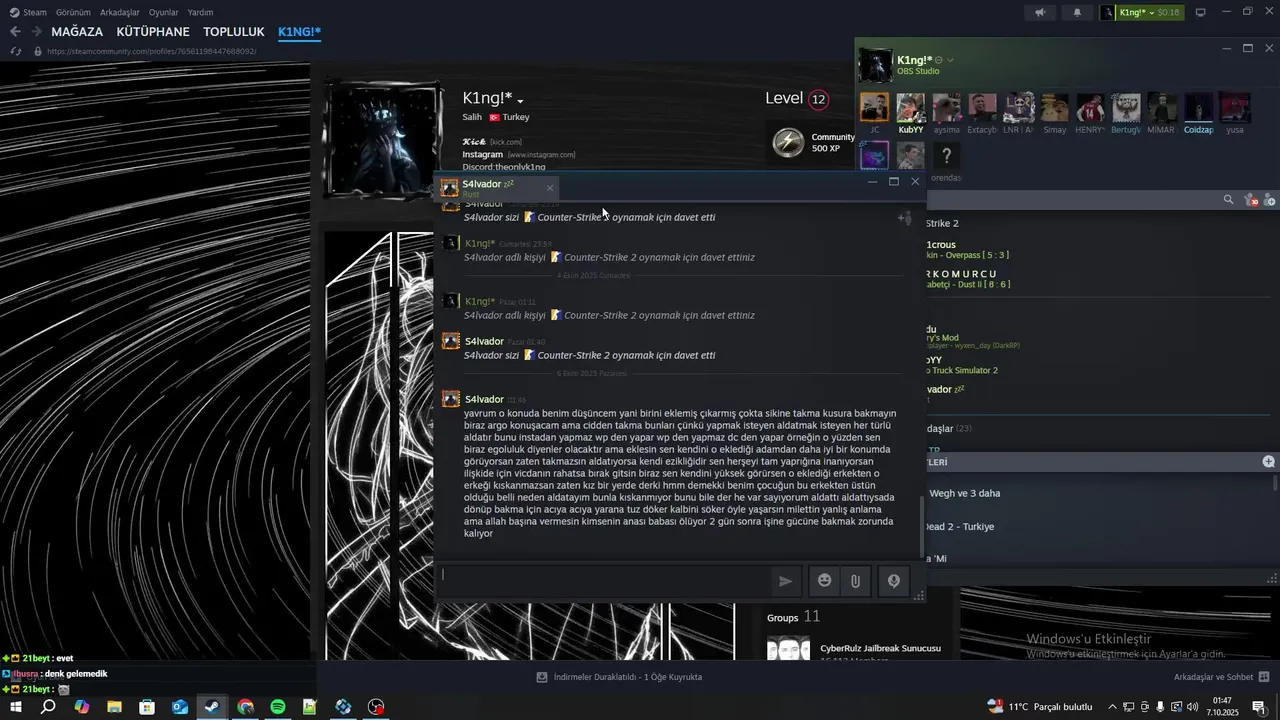
Task: Click Steam Big Picture mode icon
Action: (x=1201, y=12)
